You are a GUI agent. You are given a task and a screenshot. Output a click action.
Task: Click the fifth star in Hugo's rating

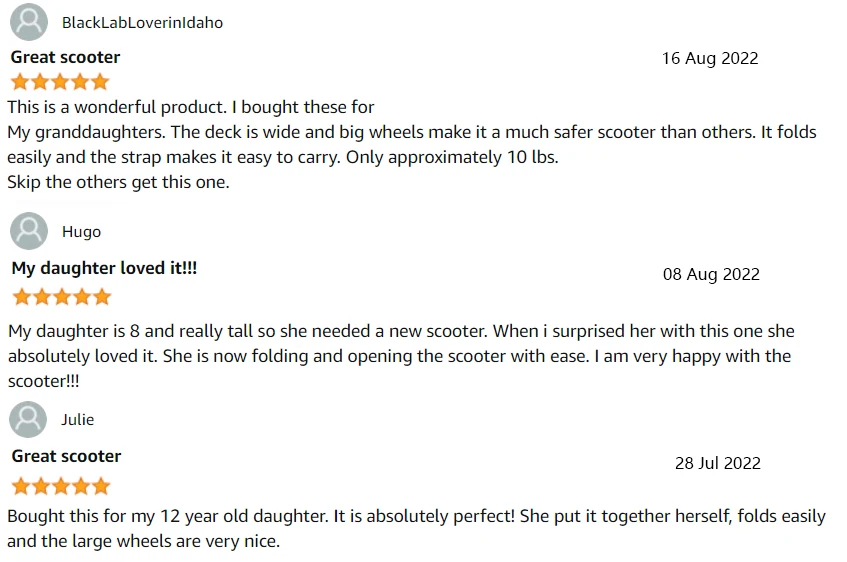[101, 297]
